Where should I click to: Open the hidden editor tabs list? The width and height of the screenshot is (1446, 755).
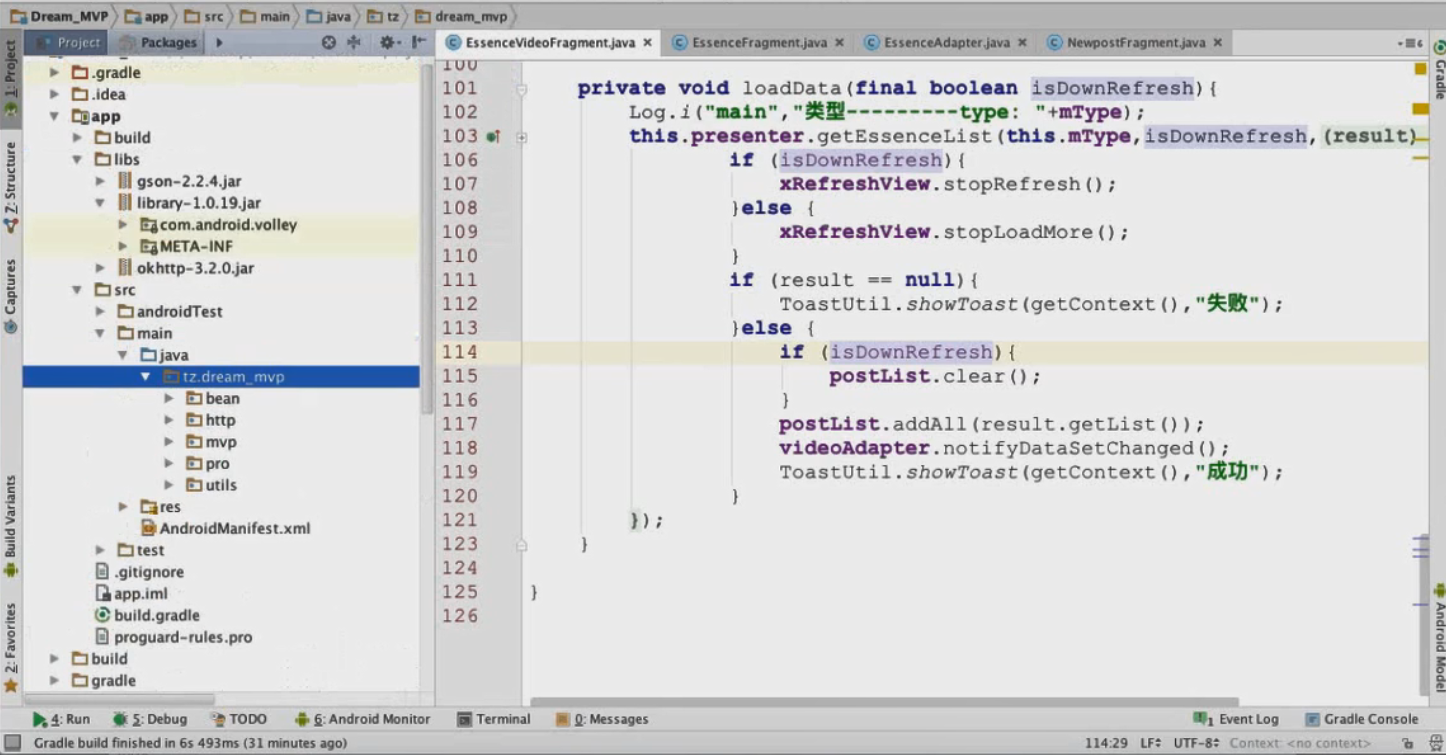1410,43
